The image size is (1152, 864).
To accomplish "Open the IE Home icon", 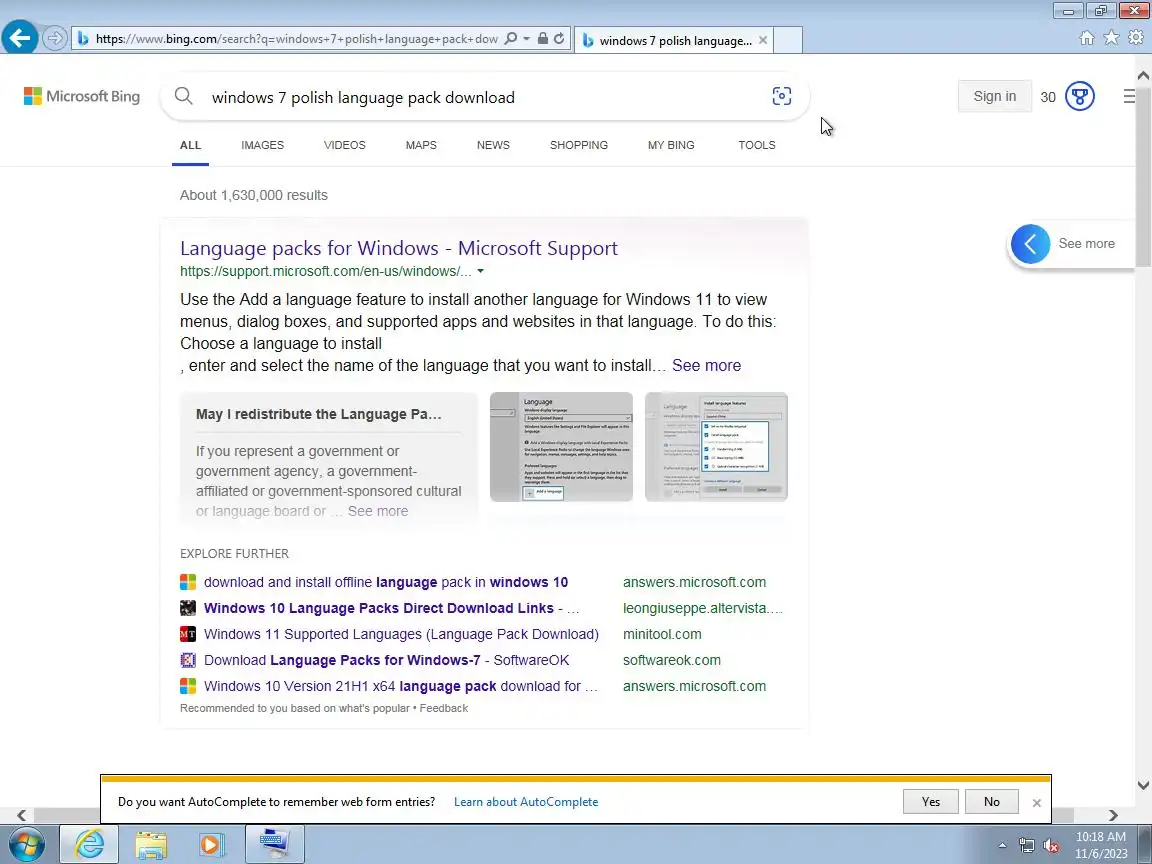I will tap(1087, 38).
